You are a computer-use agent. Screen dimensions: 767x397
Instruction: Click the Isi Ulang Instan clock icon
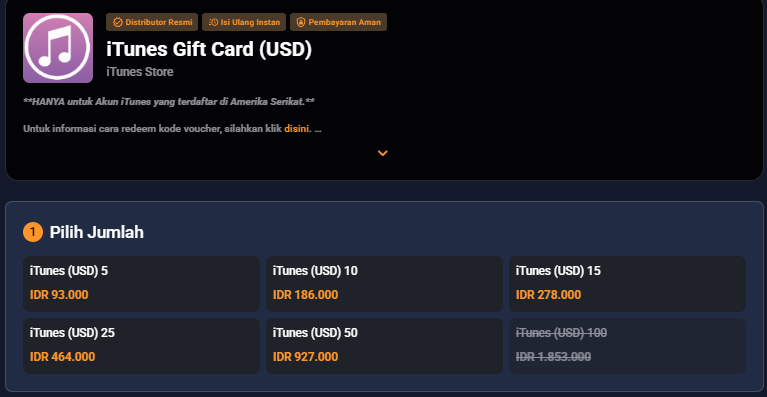click(213, 22)
